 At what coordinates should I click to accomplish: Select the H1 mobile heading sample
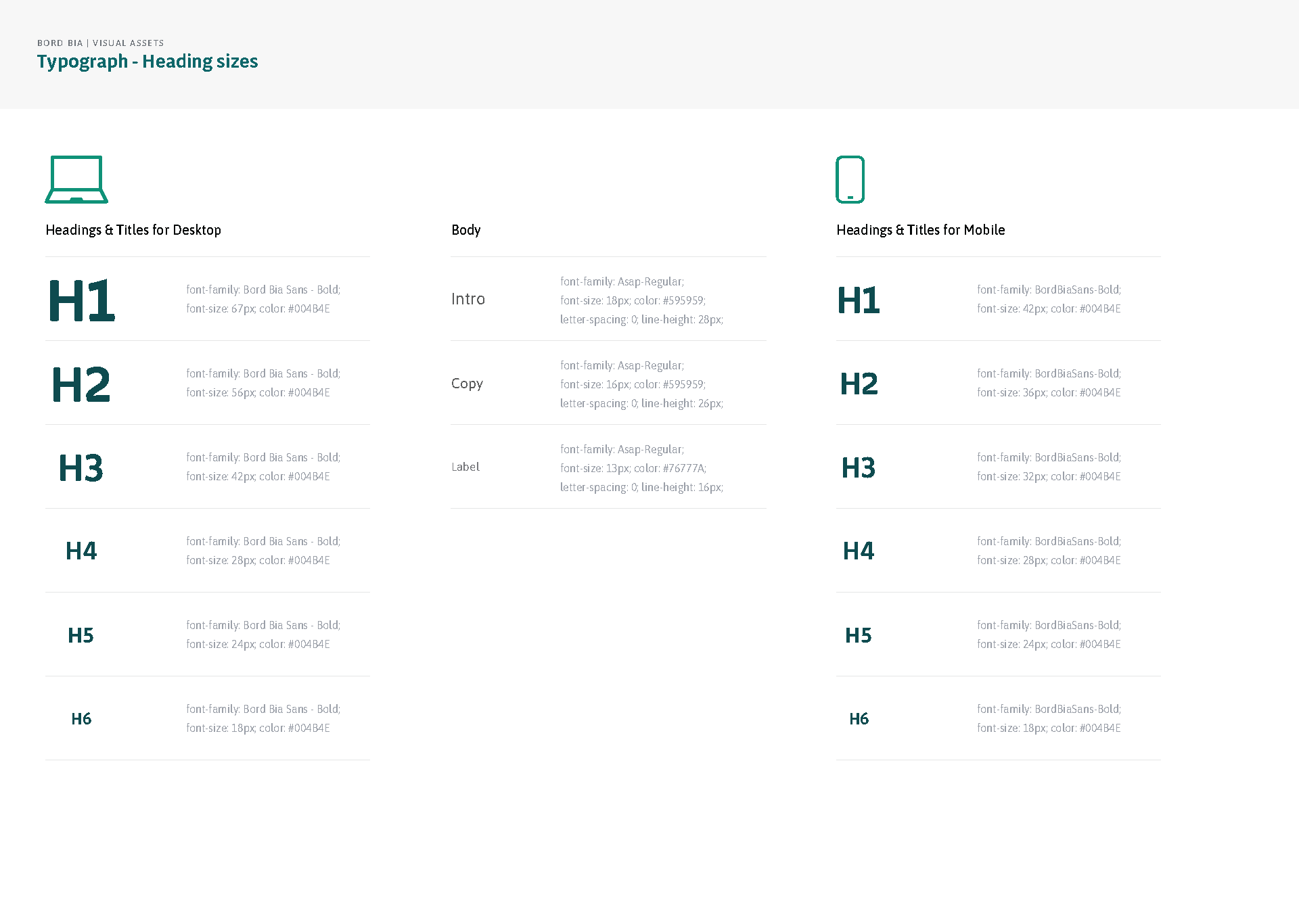point(858,301)
